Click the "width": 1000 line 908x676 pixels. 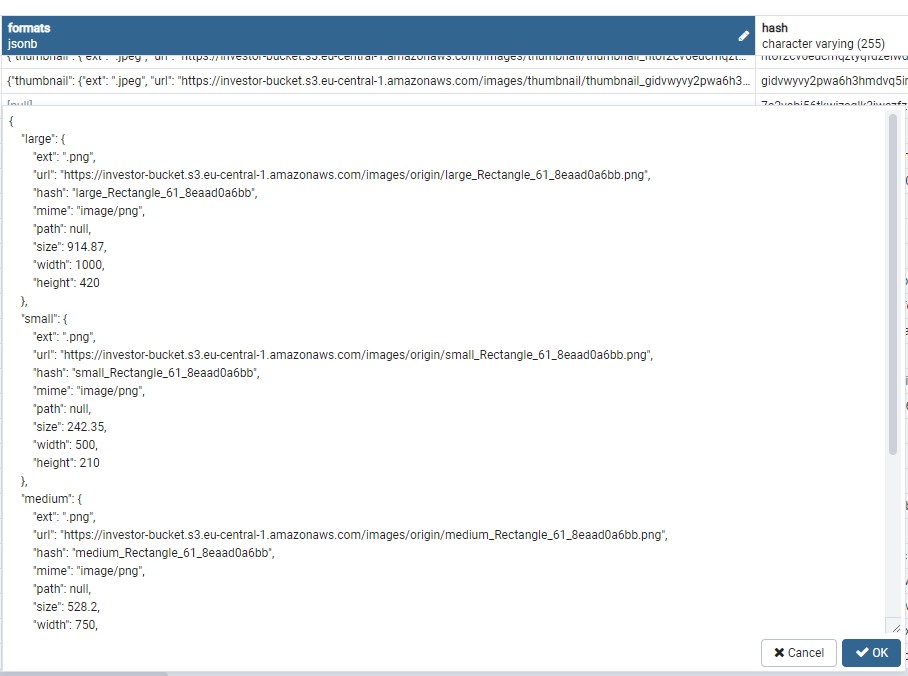point(69,265)
